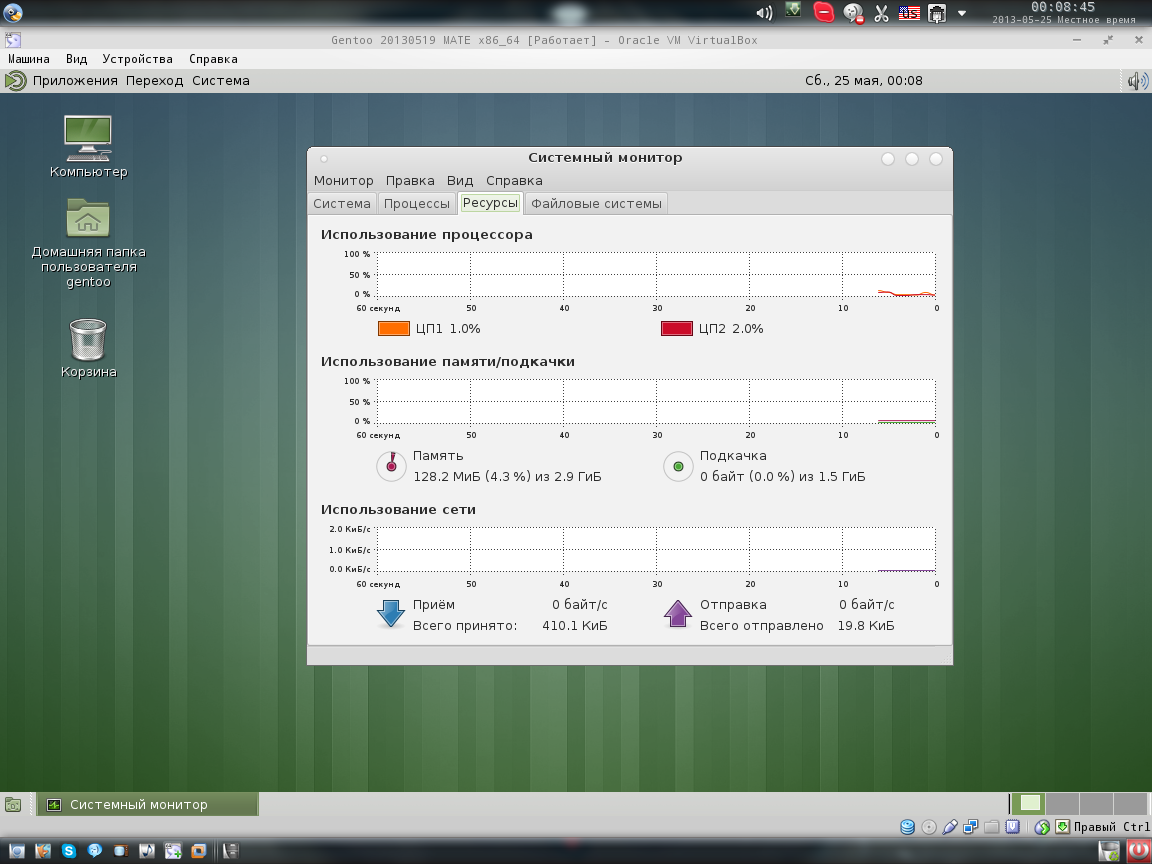The height and width of the screenshot is (864, 1152).
Task: Launch Skype from the host taskbar
Action: [68, 851]
